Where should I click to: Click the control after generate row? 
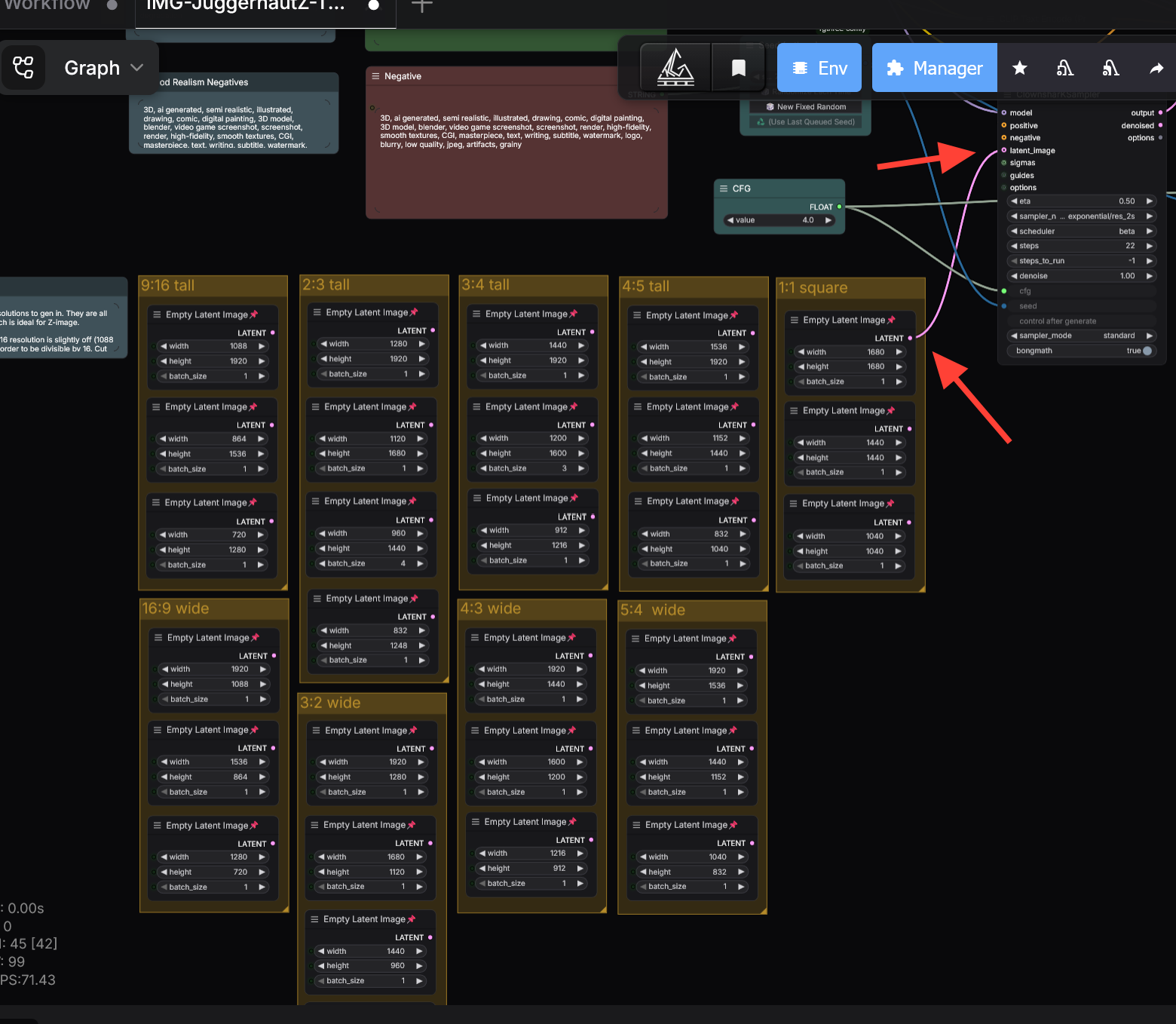click(x=1082, y=321)
